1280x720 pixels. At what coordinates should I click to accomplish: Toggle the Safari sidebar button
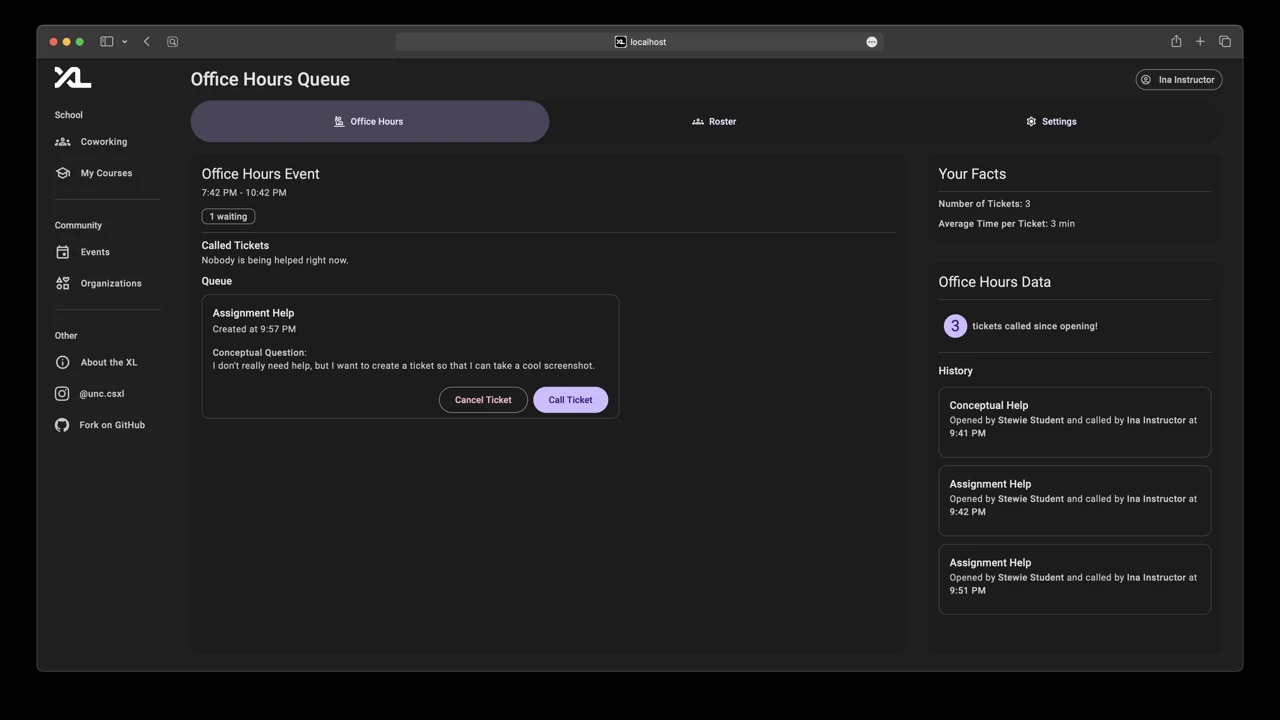tap(106, 42)
